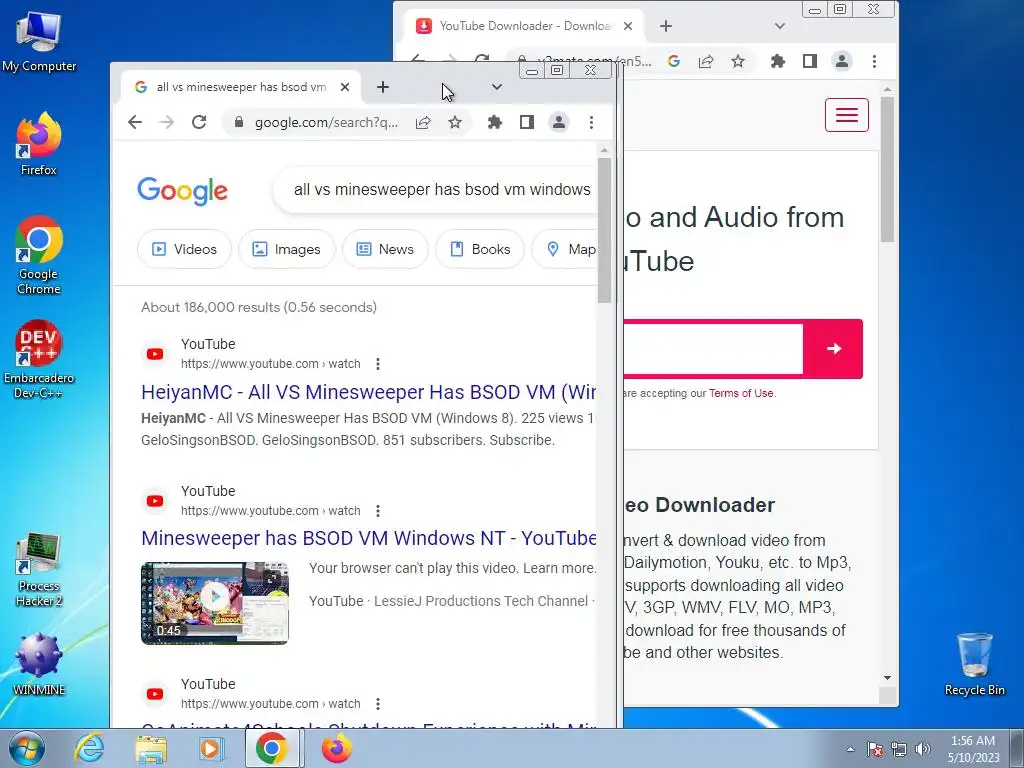The width and height of the screenshot is (1024, 768).
Task: Select Embarcadero Dev-C++ desktop shortcut
Action: (x=39, y=359)
